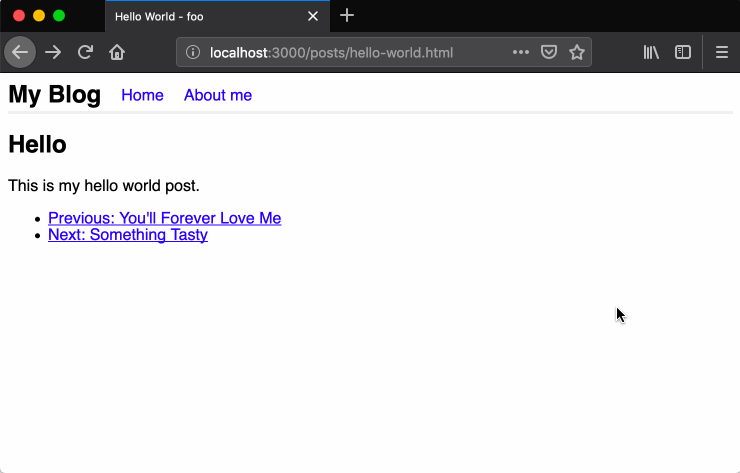Click the Home navigation link
740x473 pixels.
(x=142, y=95)
